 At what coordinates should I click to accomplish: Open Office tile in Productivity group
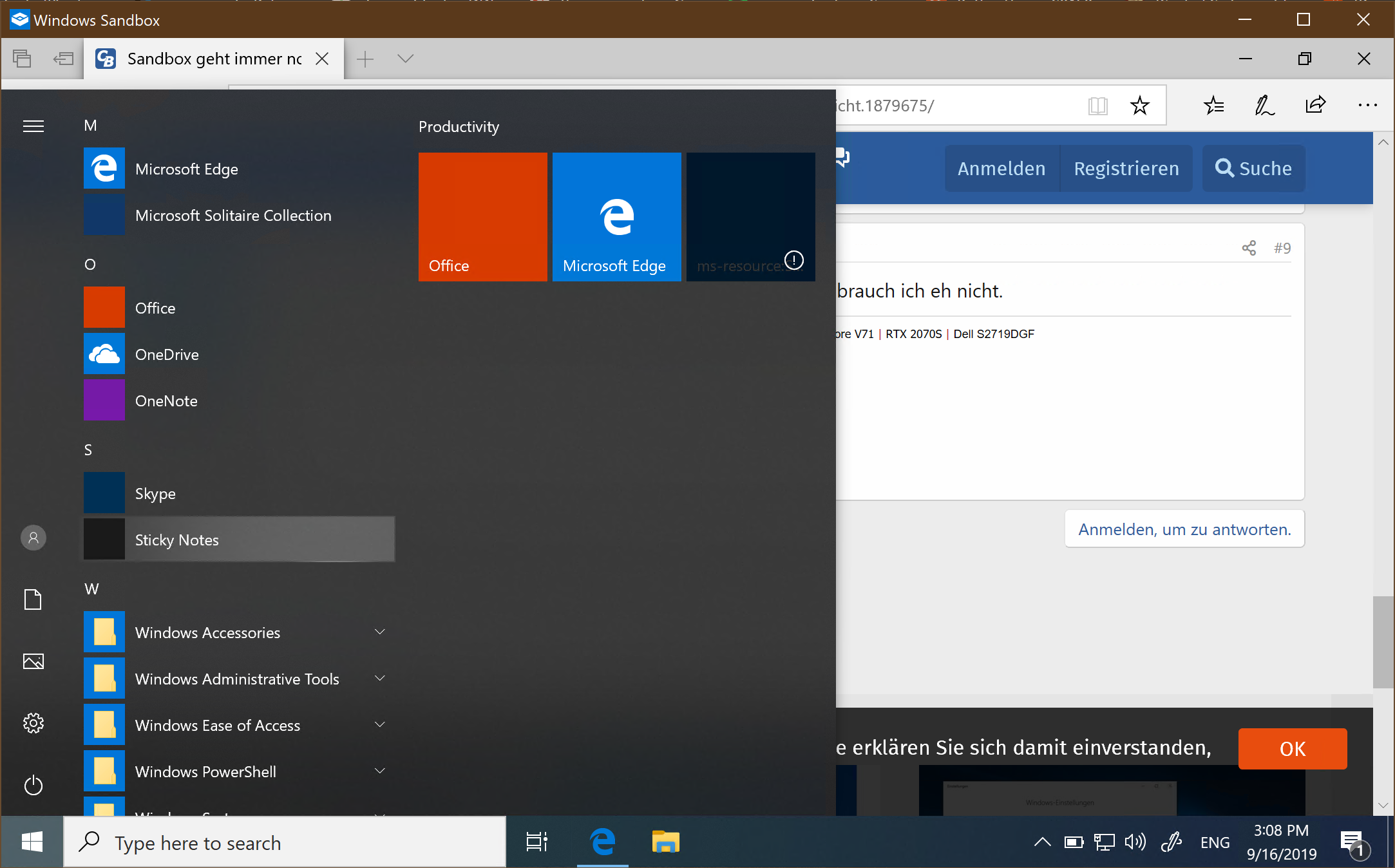[482, 216]
